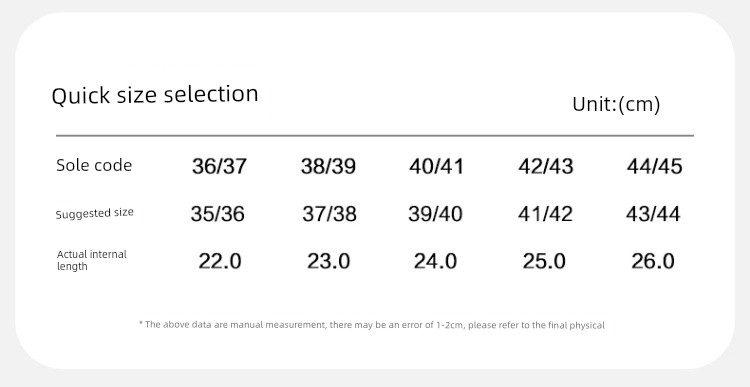Click the Suggested size row label
This screenshot has height=387, width=750.
[x=95, y=213]
